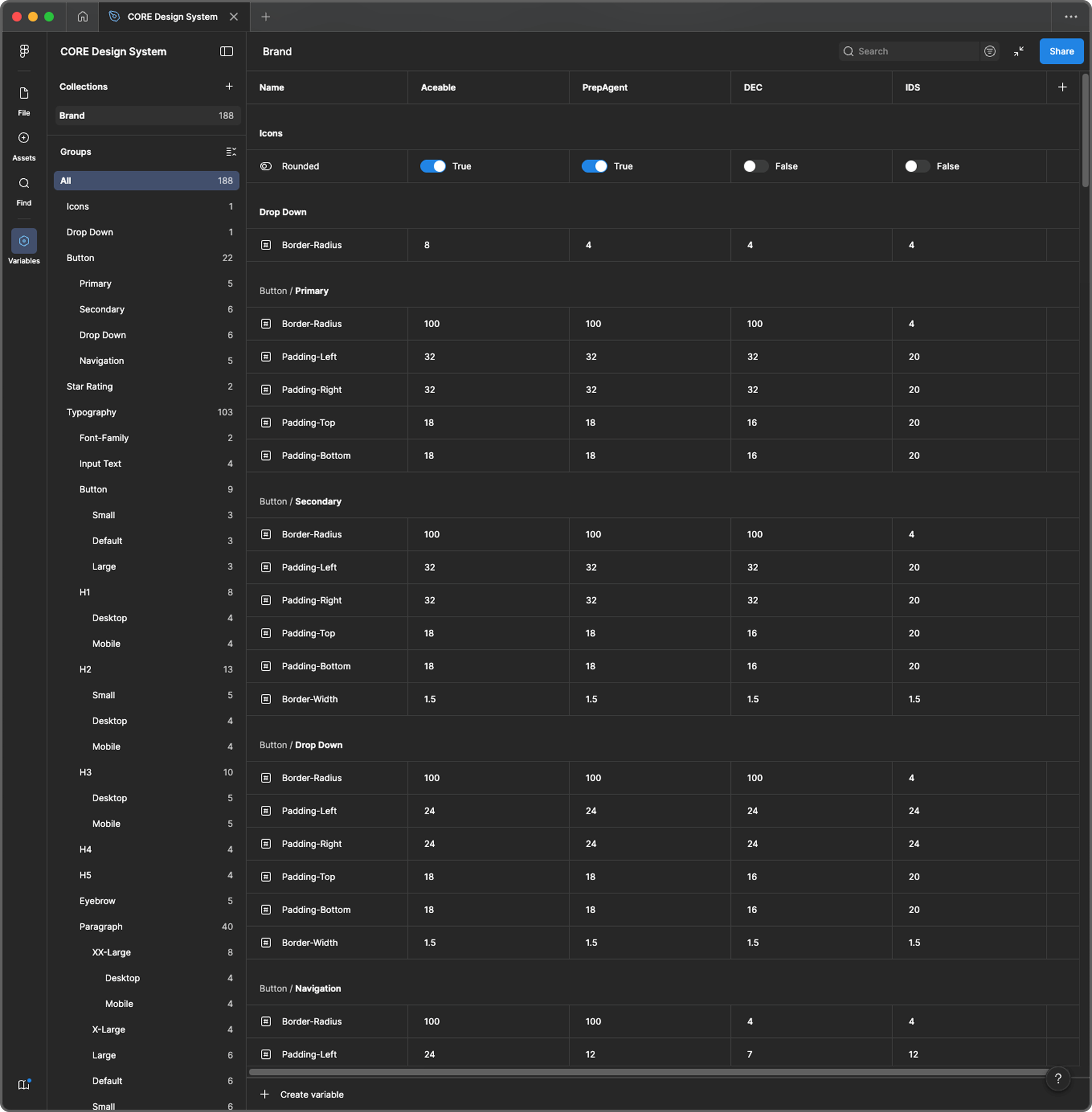Select the Paragraph group in sidebar

101,926
